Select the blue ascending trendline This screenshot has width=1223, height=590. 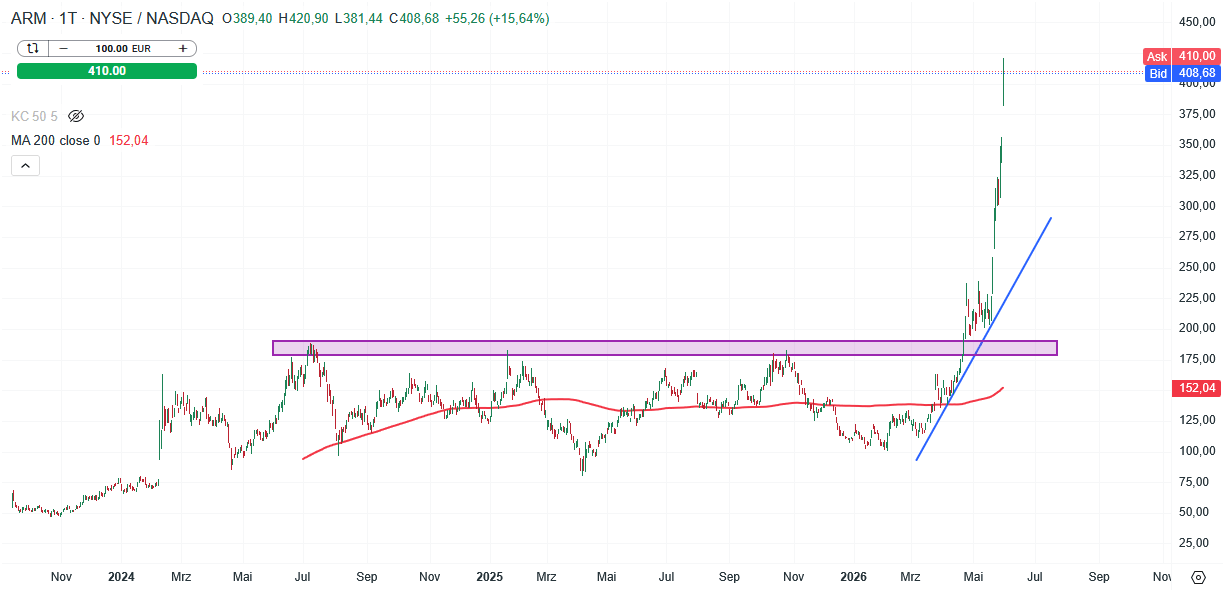click(x=984, y=338)
